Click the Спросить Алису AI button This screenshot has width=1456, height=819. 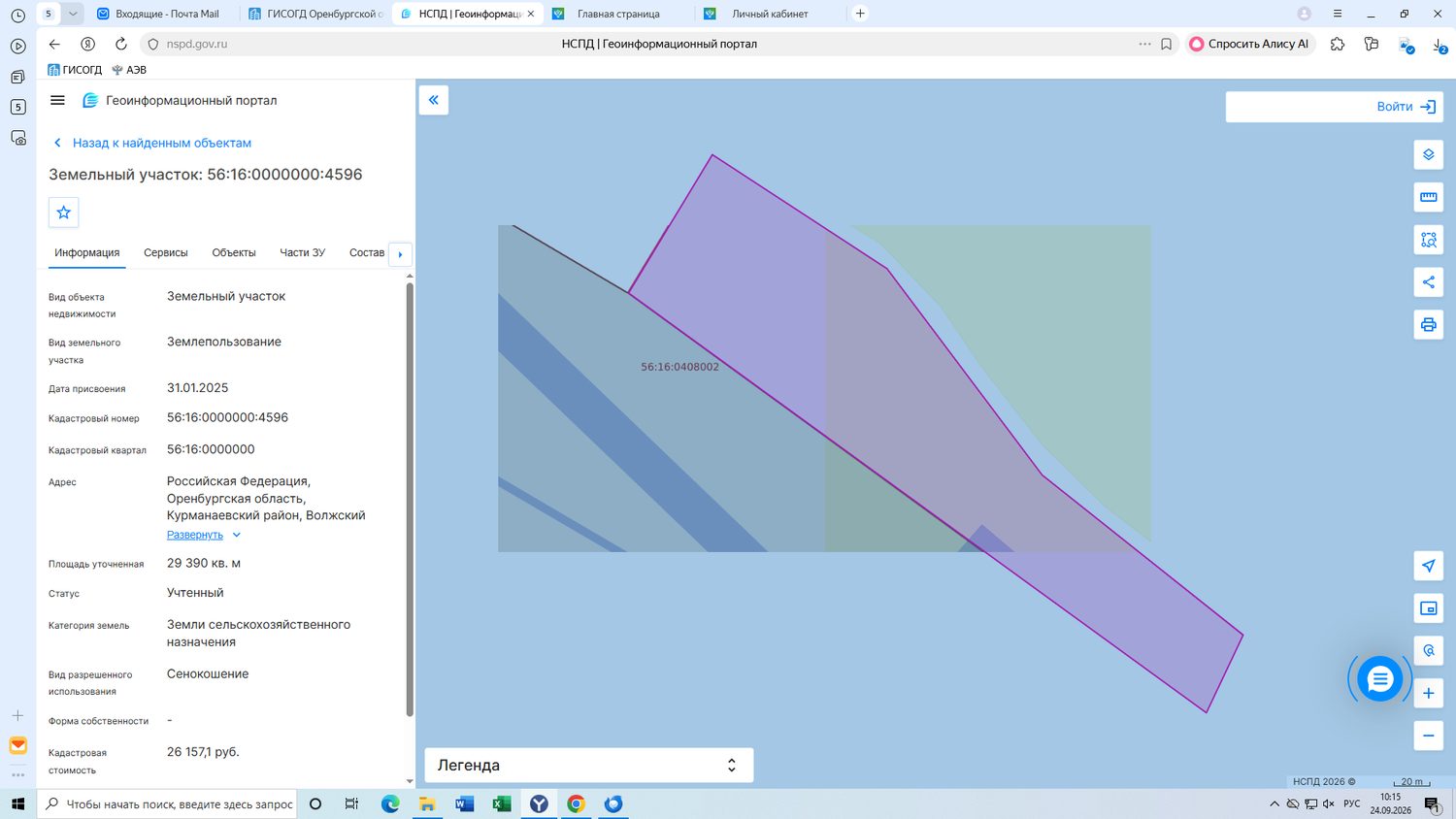(x=1249, y=44)
